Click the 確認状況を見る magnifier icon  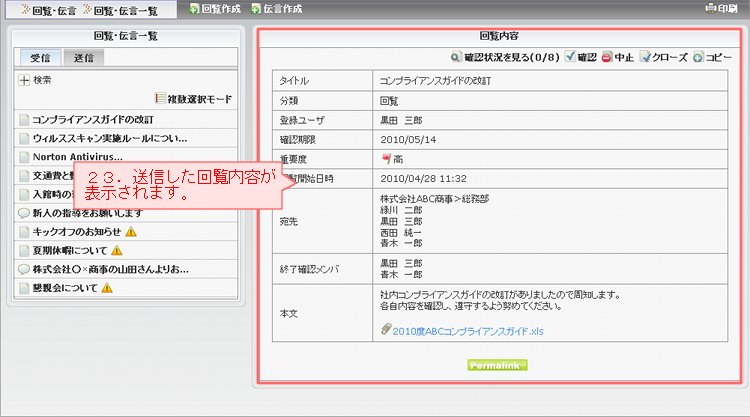click(456, 57)
